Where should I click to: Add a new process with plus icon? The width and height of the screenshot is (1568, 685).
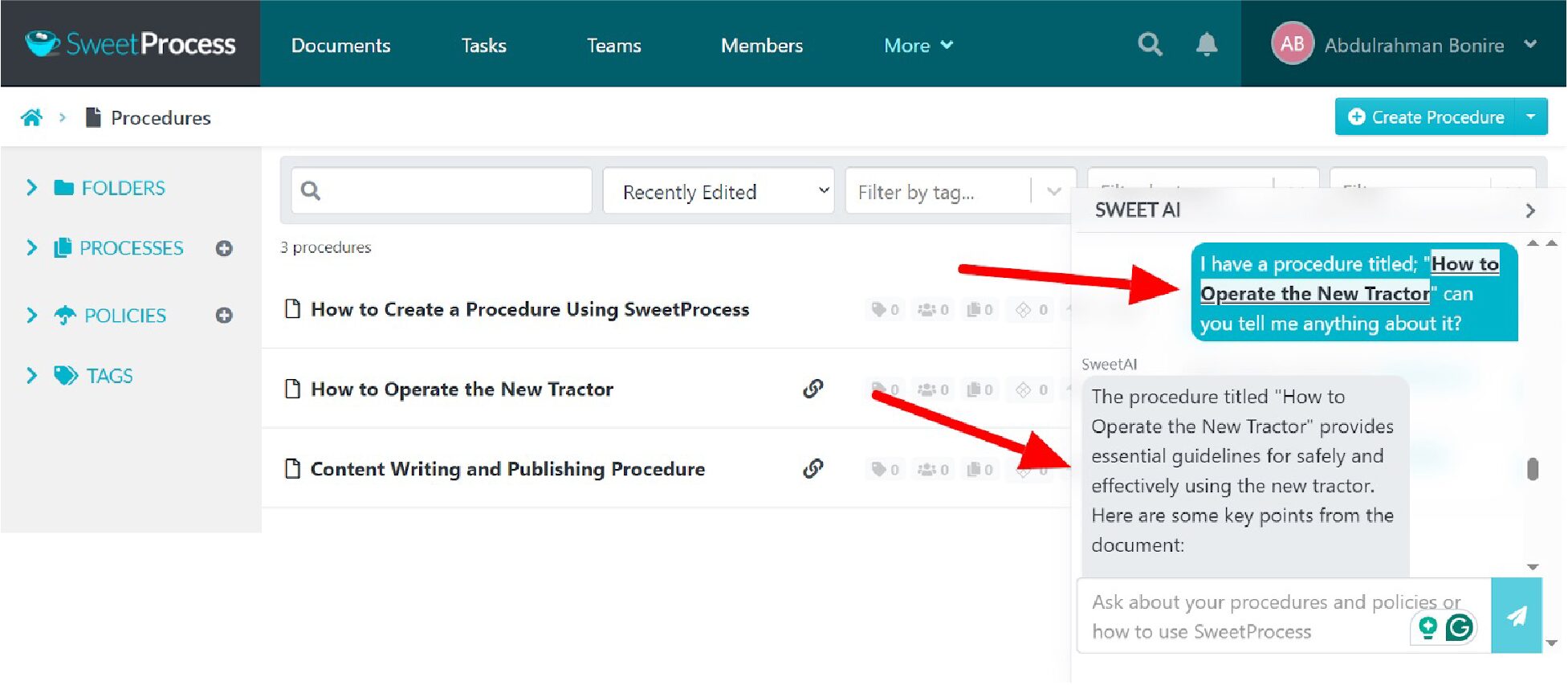[x=224, y=249]
